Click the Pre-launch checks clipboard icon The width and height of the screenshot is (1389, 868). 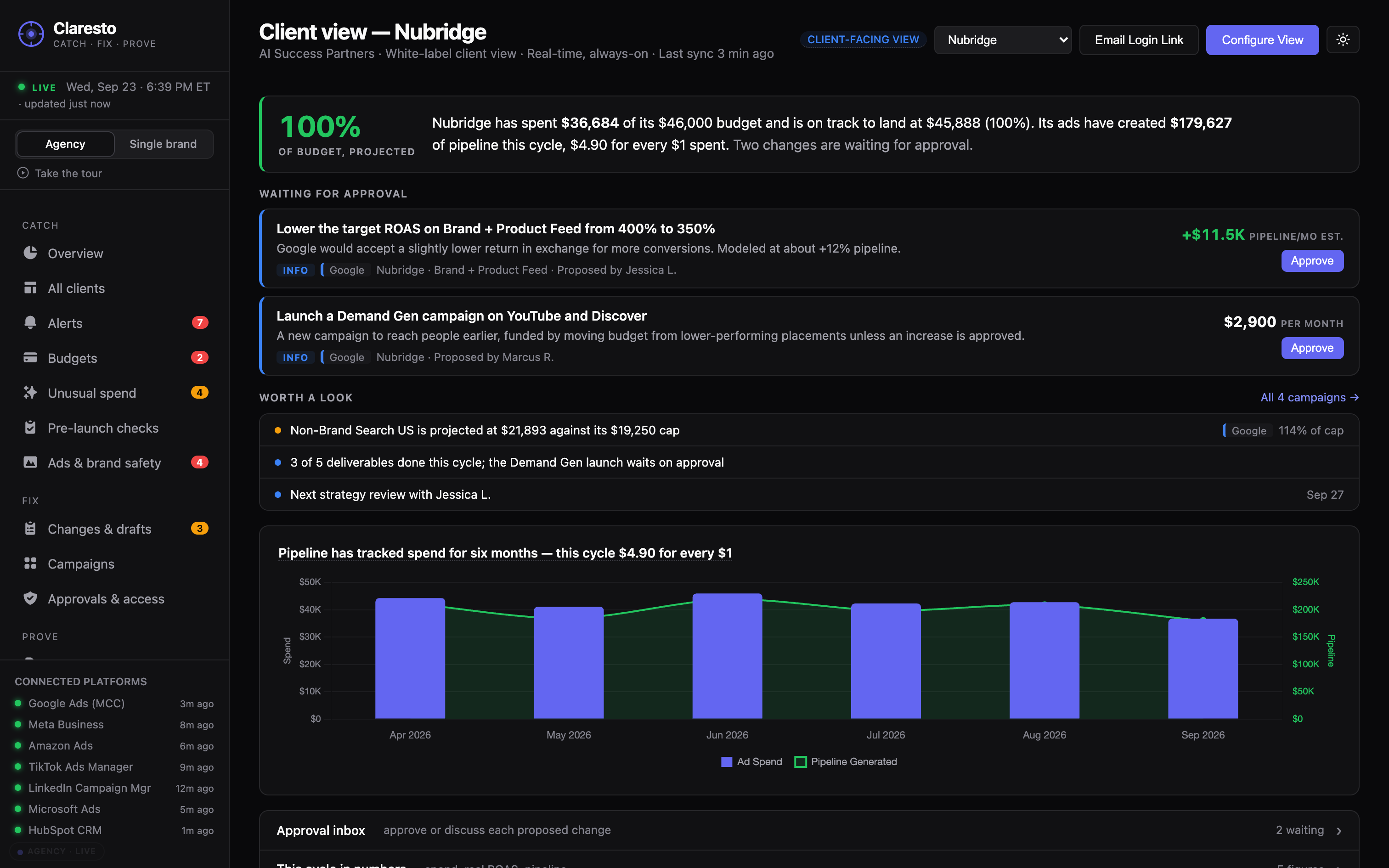pos(30,428)
